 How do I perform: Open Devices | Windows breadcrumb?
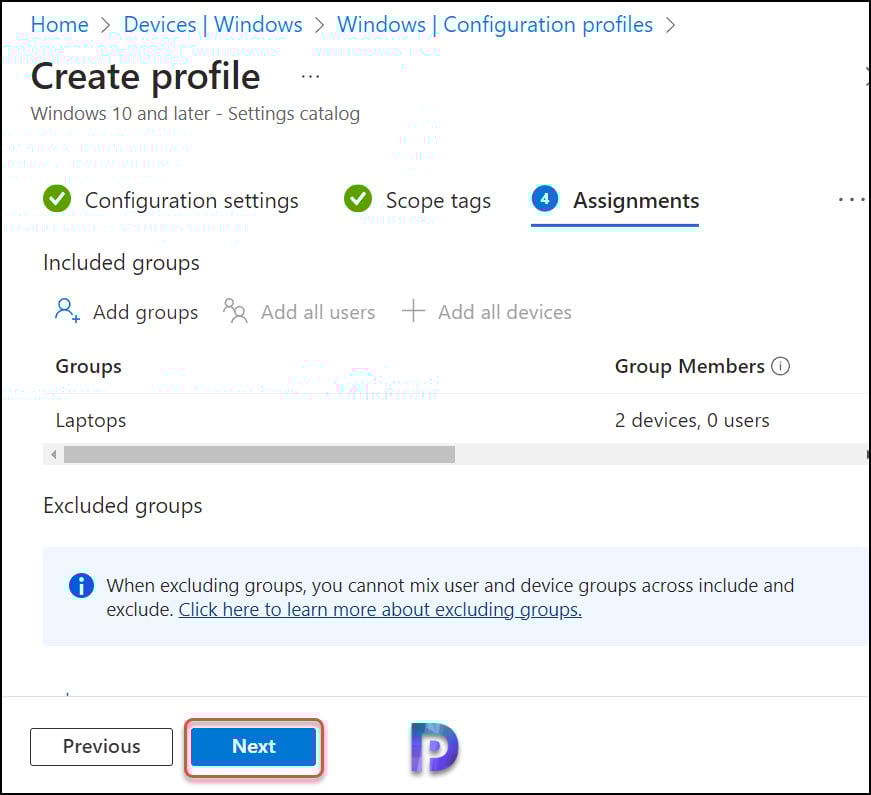213,24
